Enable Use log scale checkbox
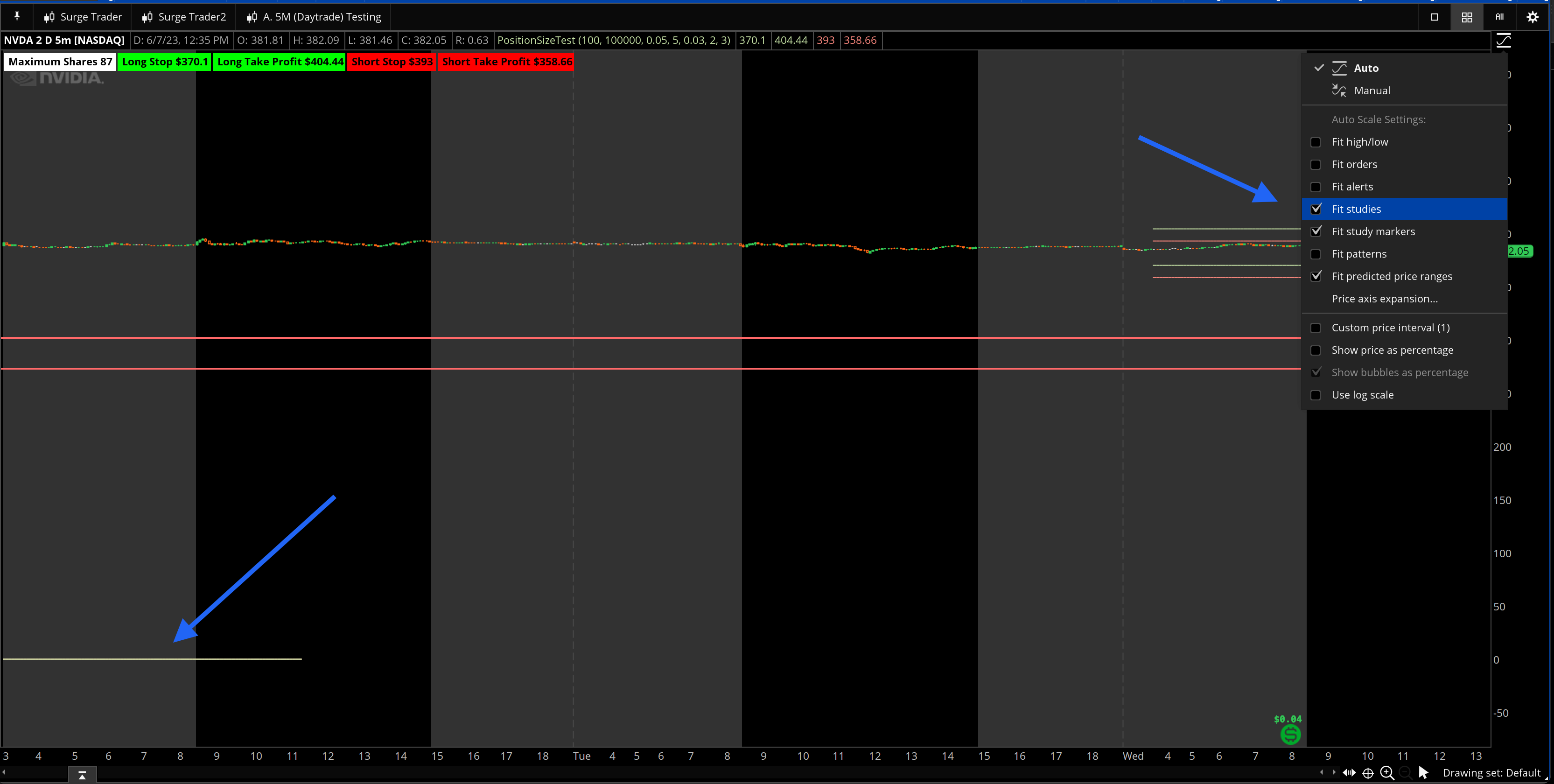 tap(1316, 395)
